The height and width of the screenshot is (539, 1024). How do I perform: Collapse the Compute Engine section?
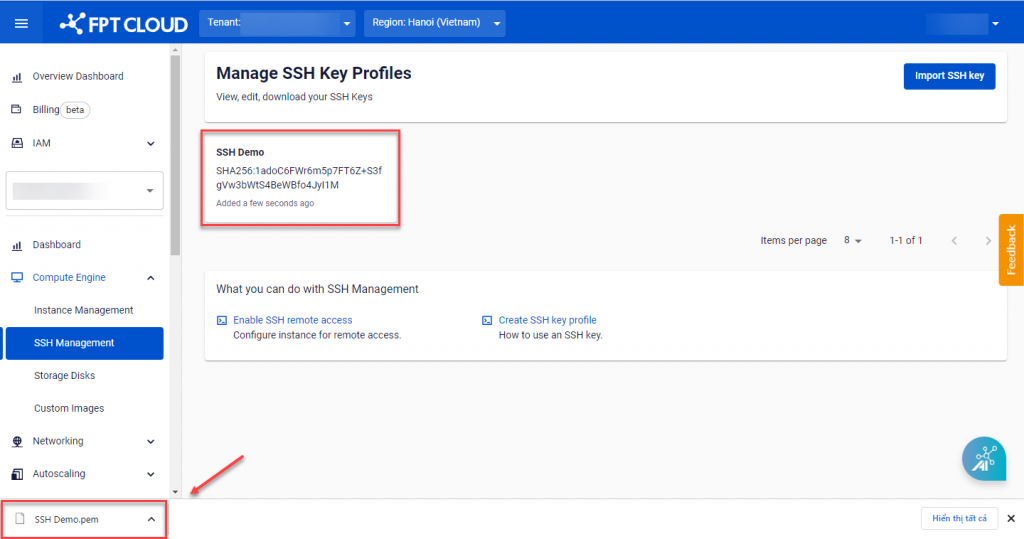click(150, 278)
